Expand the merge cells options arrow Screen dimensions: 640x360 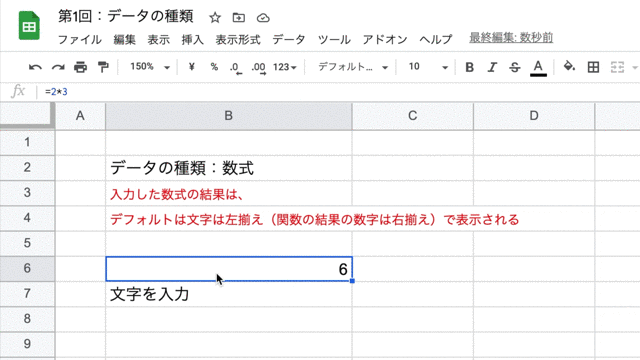pyautogui.click(x=635, y=67)
